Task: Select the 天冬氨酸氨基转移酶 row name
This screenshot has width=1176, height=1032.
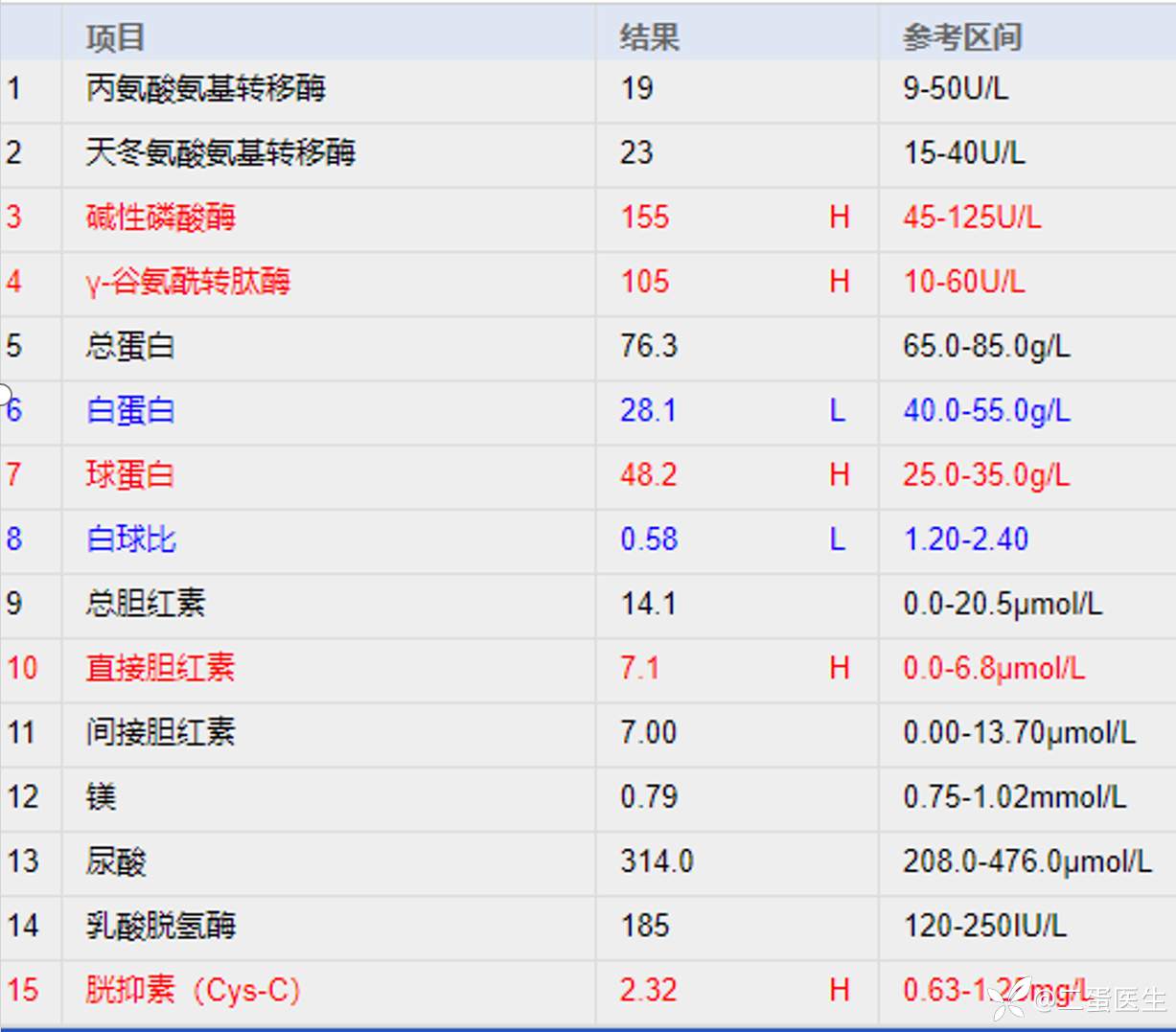Action: (220, 152)
